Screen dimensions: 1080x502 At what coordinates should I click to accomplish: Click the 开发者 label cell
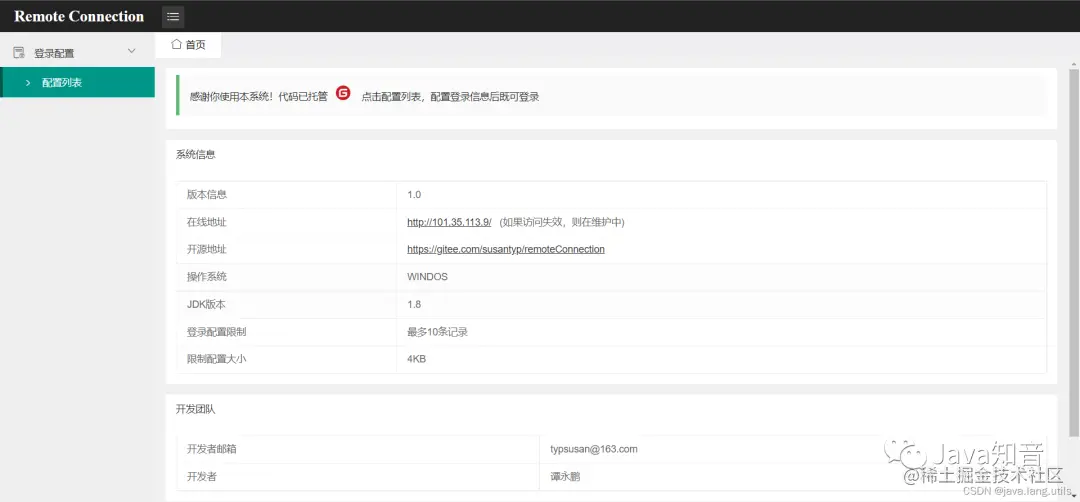point(358,477)
